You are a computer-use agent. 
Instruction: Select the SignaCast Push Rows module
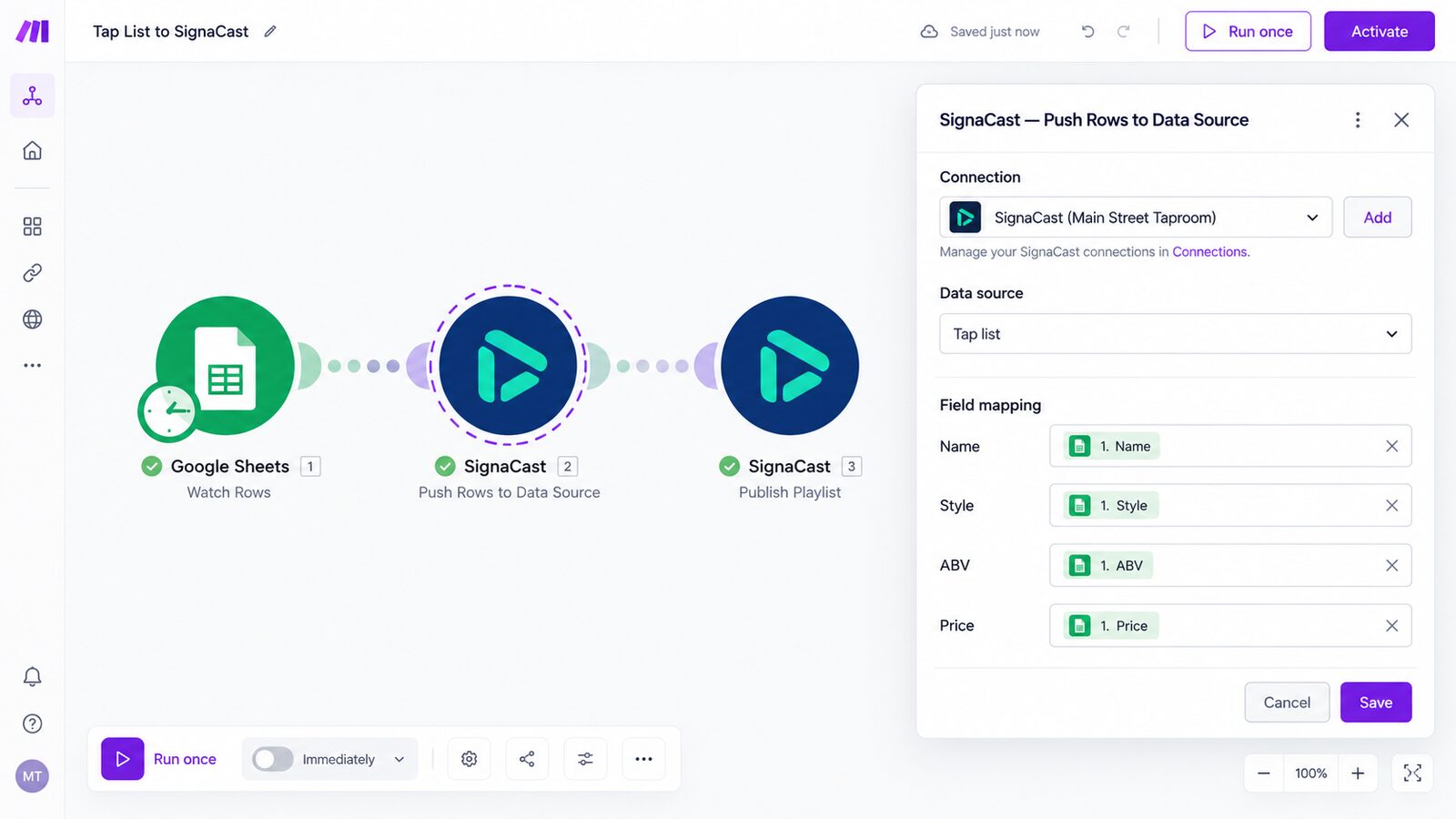point(508,365)
